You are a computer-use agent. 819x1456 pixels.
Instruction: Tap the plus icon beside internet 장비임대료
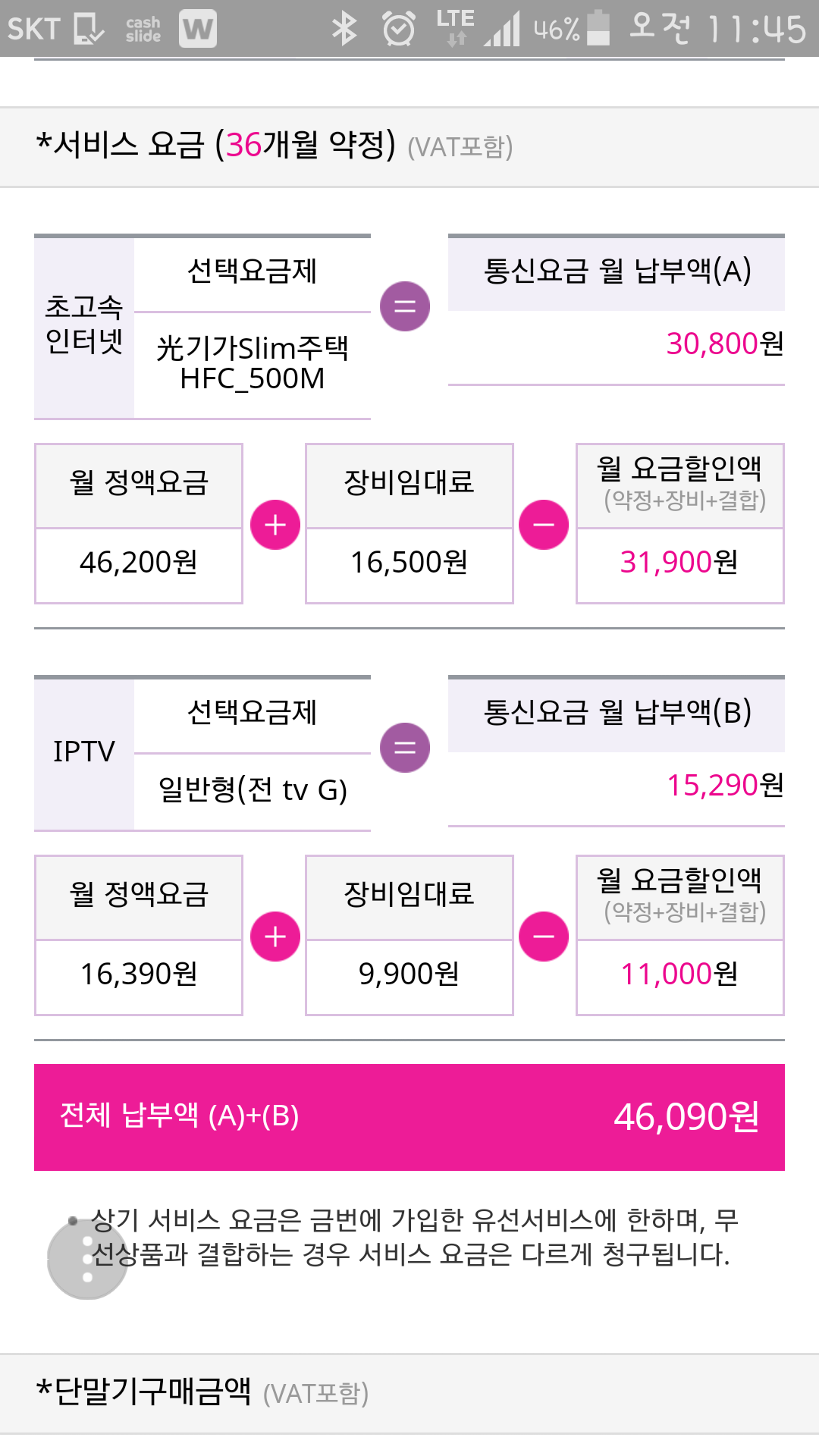275,525
